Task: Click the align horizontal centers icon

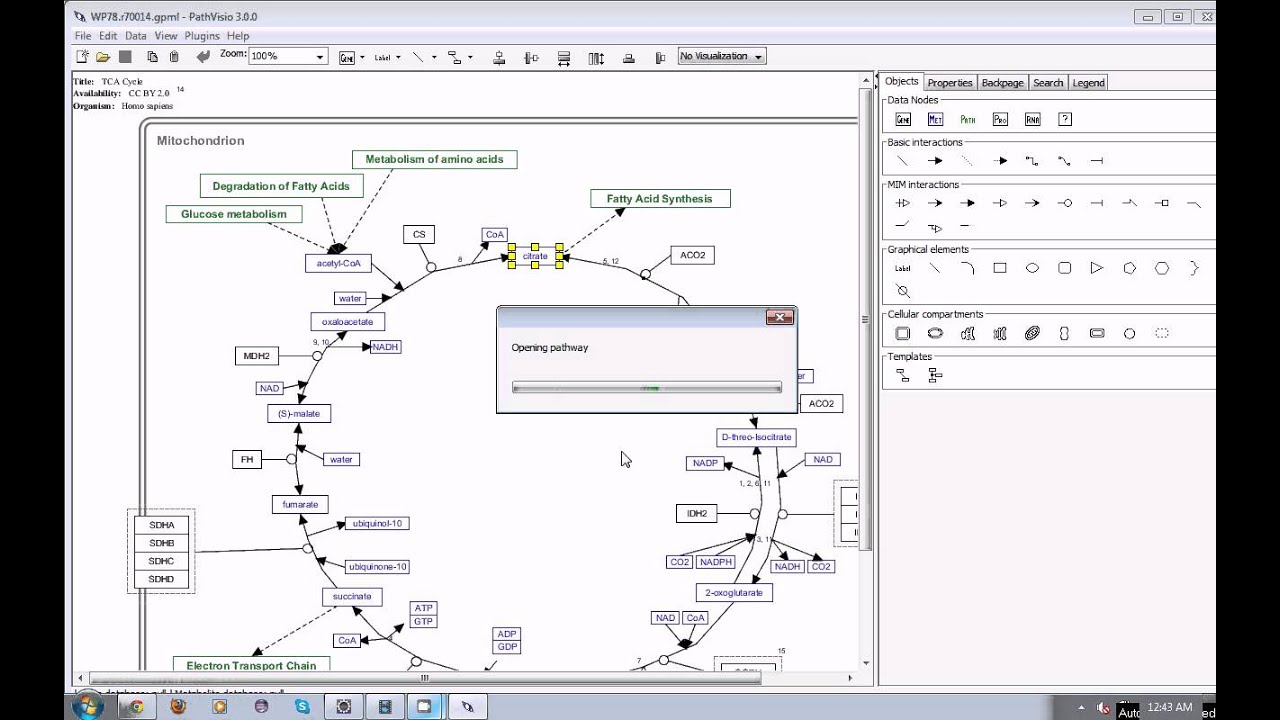Action: click(499, 58)
